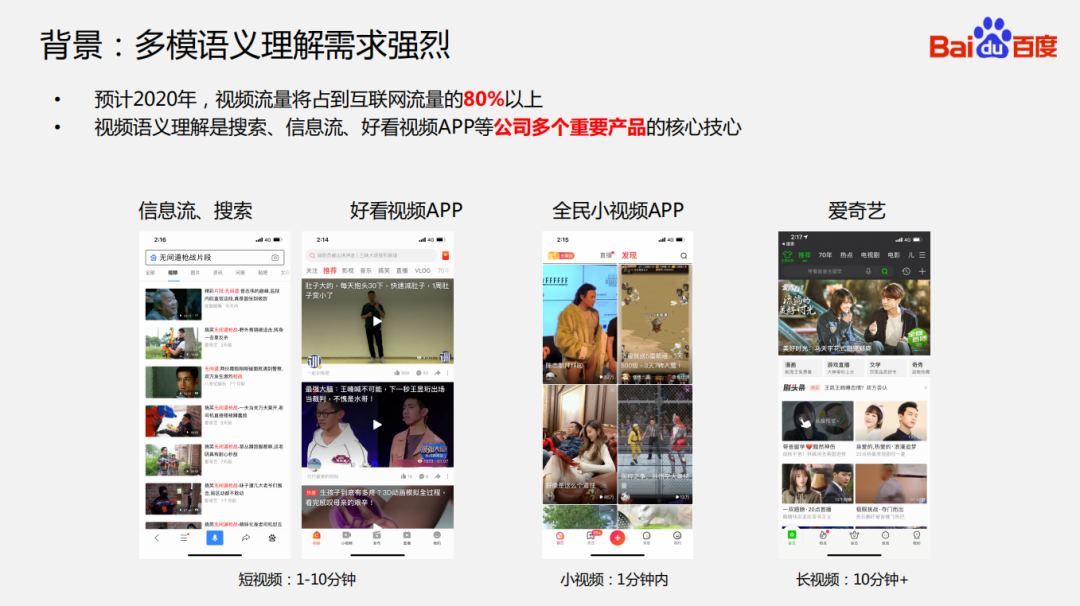Switch to the 电影 tab in iQiyi
Screen dimensions: 1080x606
point(894,255)
